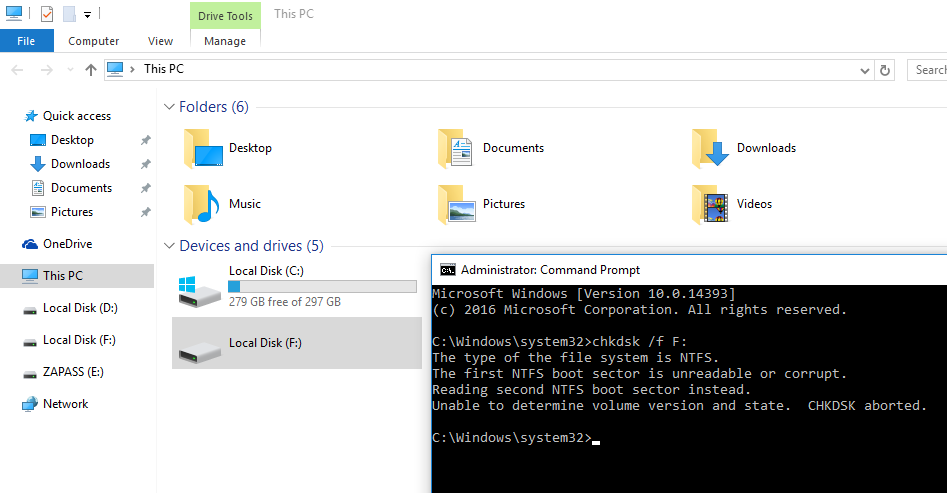The image size is (947, 493).
Task: Go up one level with Up arrow
Action: click(91, 70)
